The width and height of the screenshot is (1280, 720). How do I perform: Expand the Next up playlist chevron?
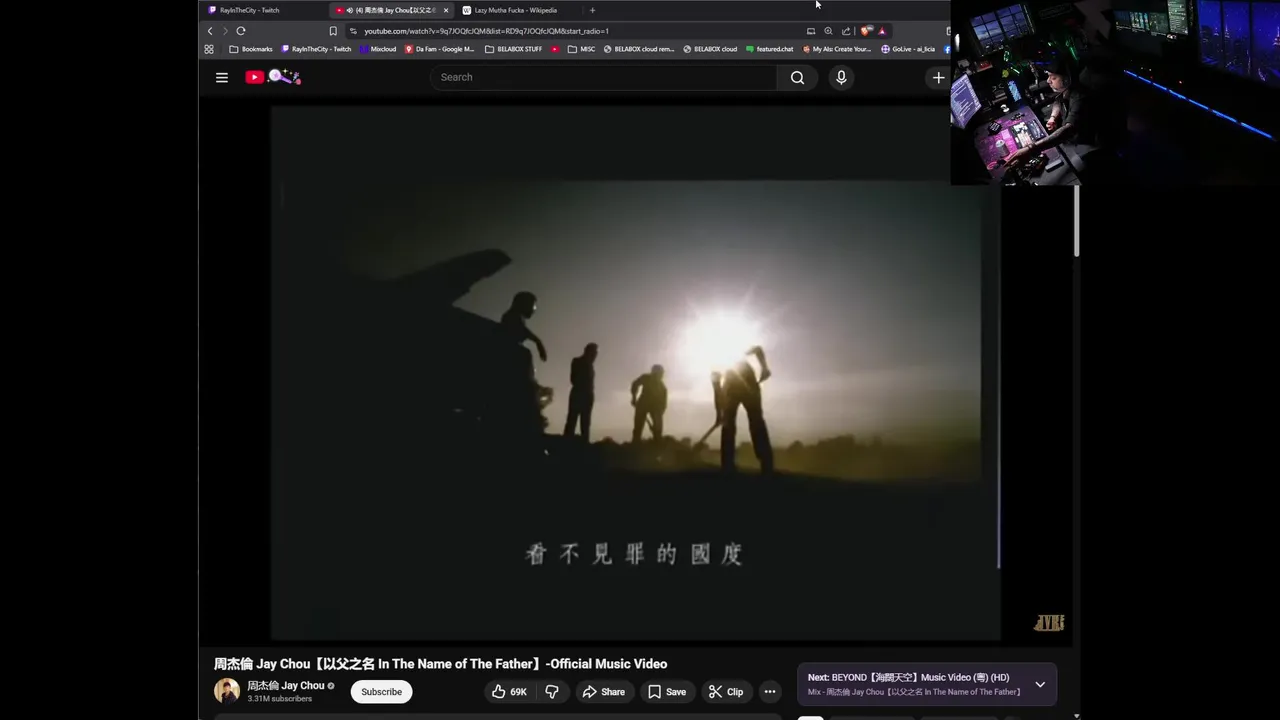(1040, 685)
